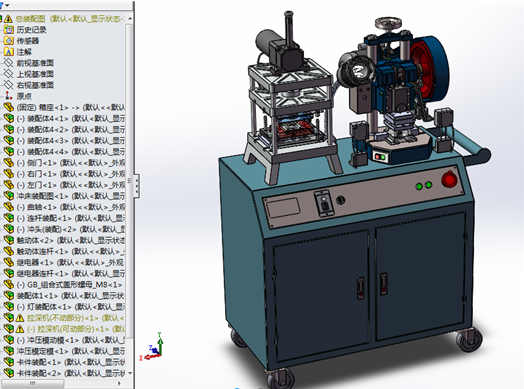
Task: Click the 注解 annotations folder icon
Action: 9,52
